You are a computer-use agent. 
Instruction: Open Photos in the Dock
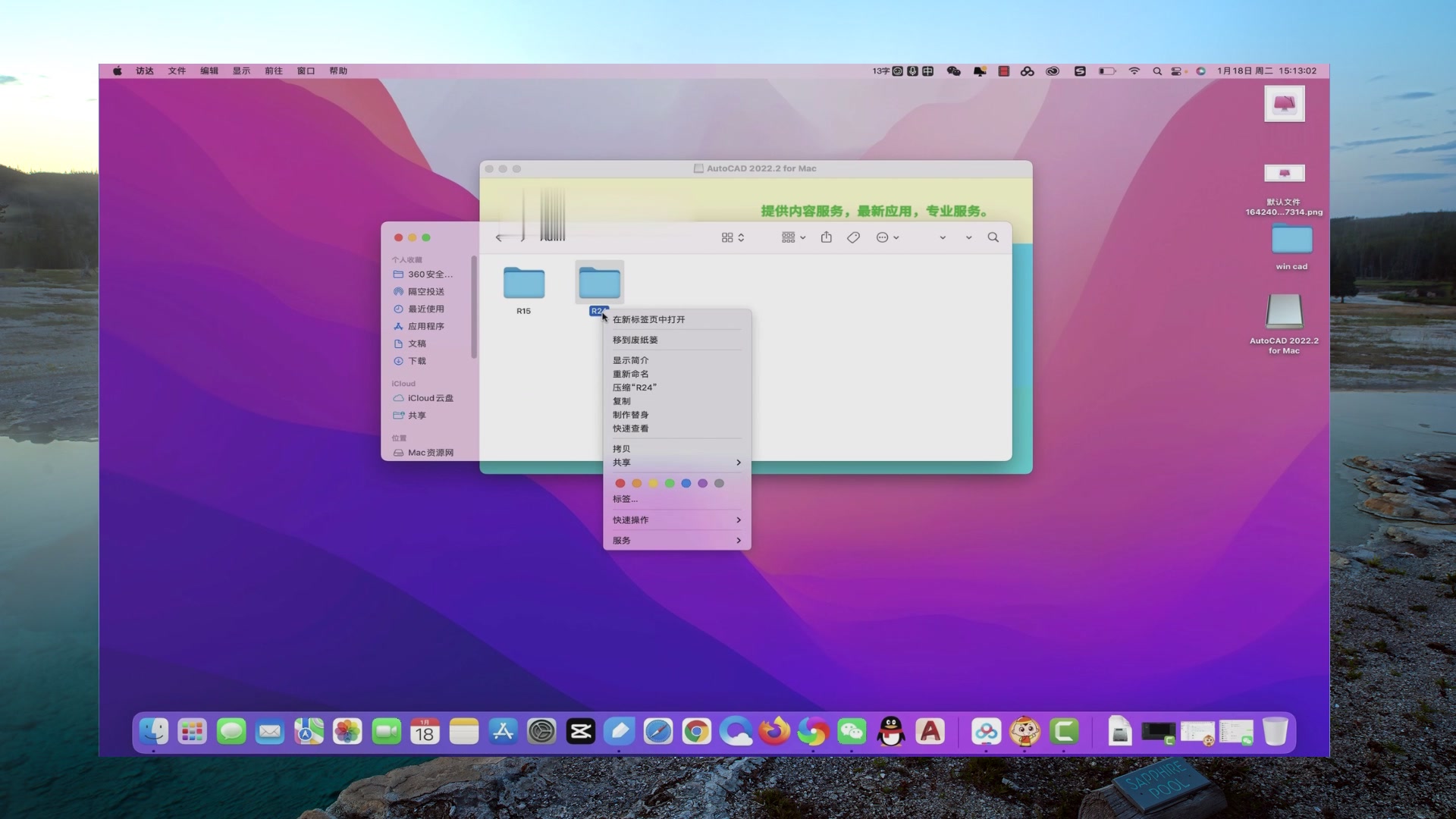point(347,732)
